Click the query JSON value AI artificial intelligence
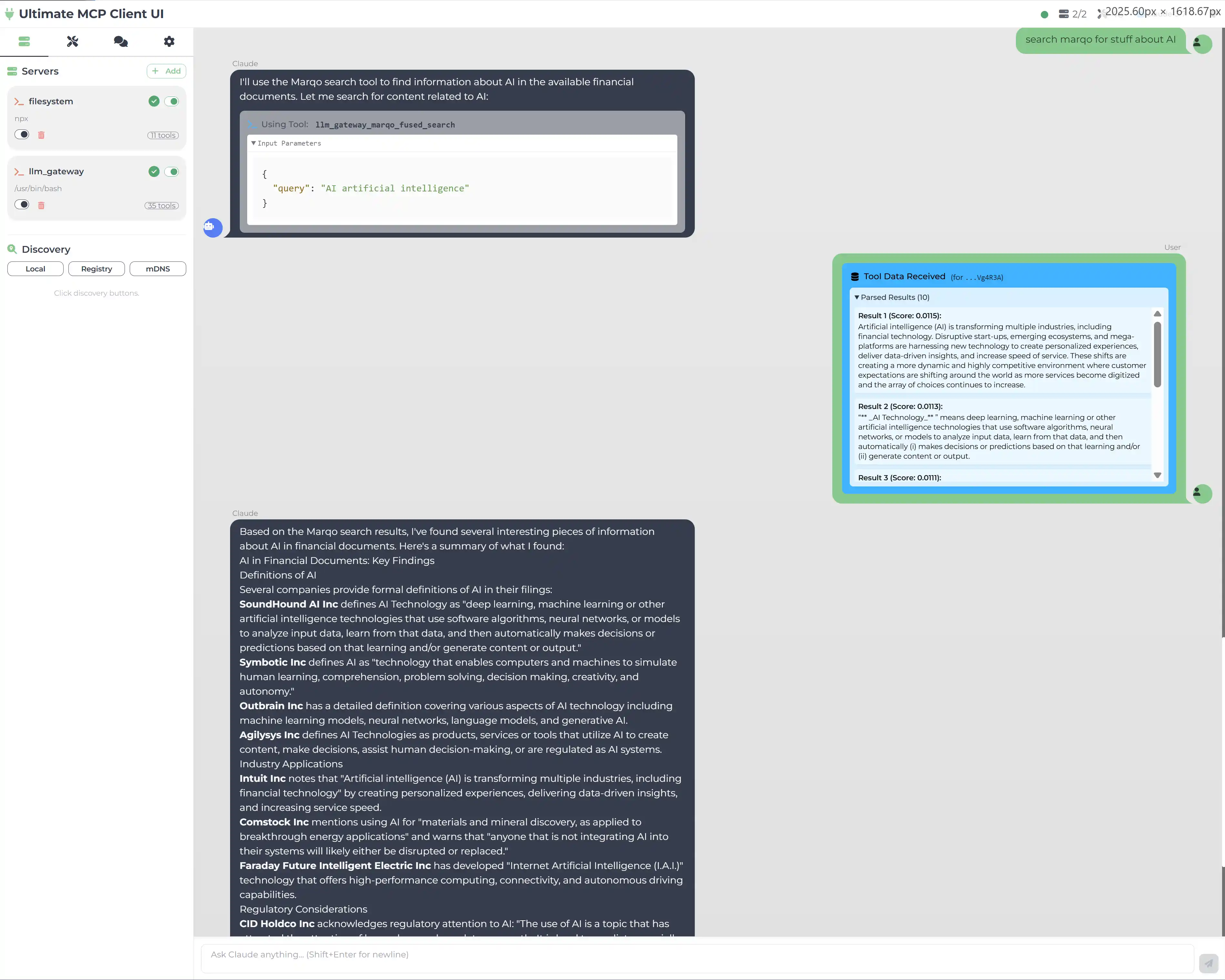The height and width of the screenshot is (980, 1225). coord(395,189)
